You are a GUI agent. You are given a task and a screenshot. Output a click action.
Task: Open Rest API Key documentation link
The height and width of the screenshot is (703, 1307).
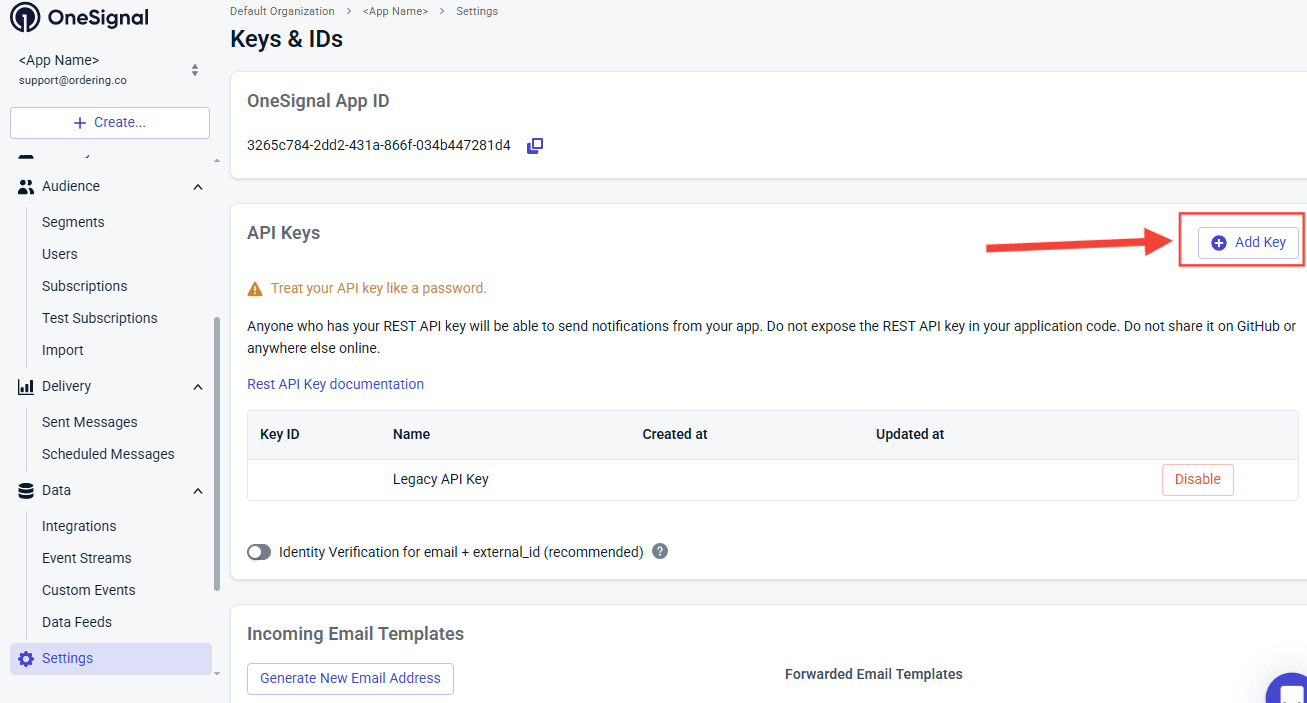pyautogui.click(x=335, y=384)
